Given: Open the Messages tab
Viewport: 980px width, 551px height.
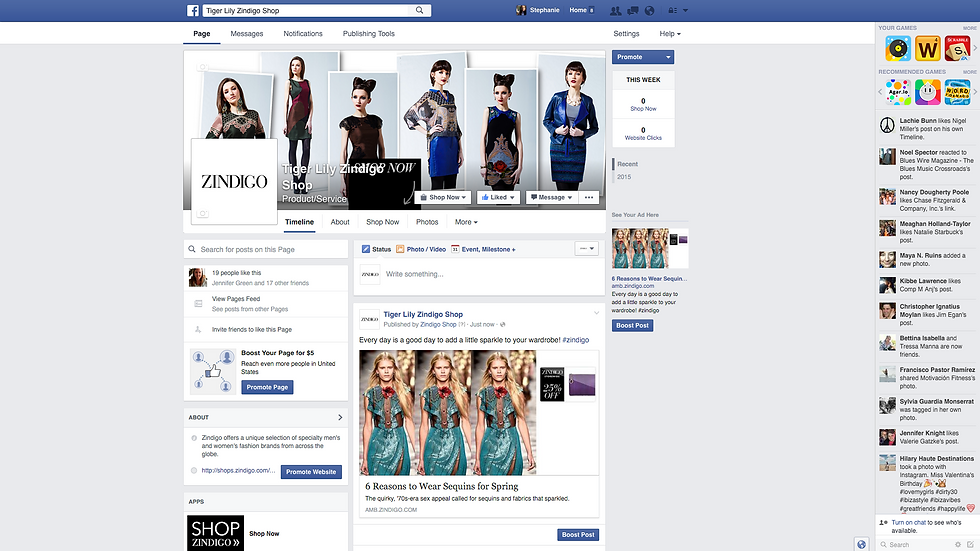Looking at the screenshot, I should 246,34.
